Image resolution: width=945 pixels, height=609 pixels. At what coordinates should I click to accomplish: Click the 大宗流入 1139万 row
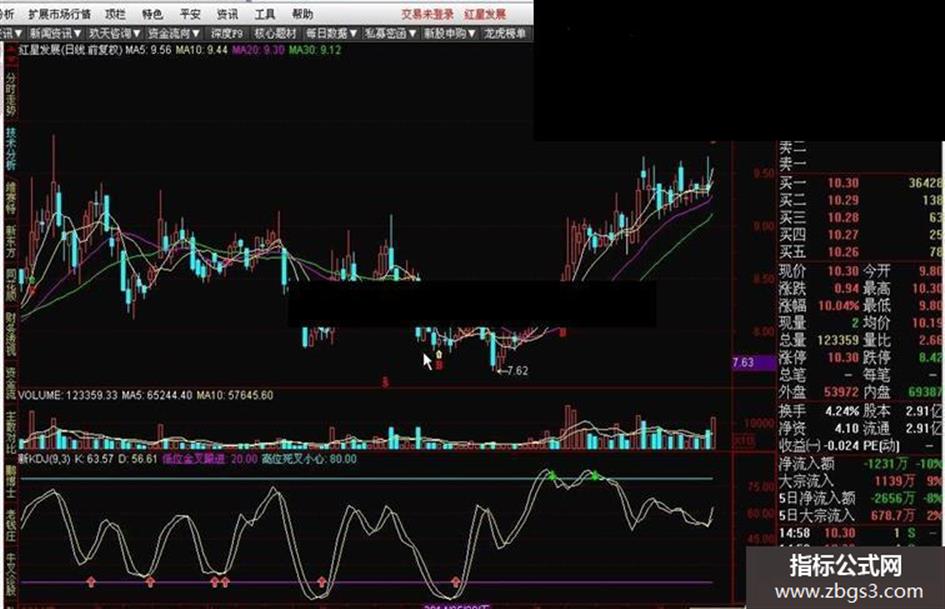(x=861, y=481)
